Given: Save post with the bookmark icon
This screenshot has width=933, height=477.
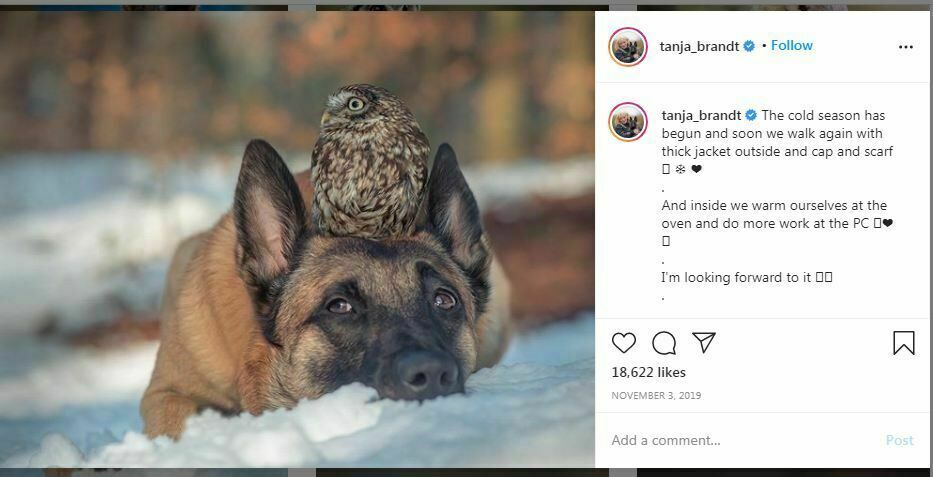Looking at the screenshot, I should click(903, 343).
